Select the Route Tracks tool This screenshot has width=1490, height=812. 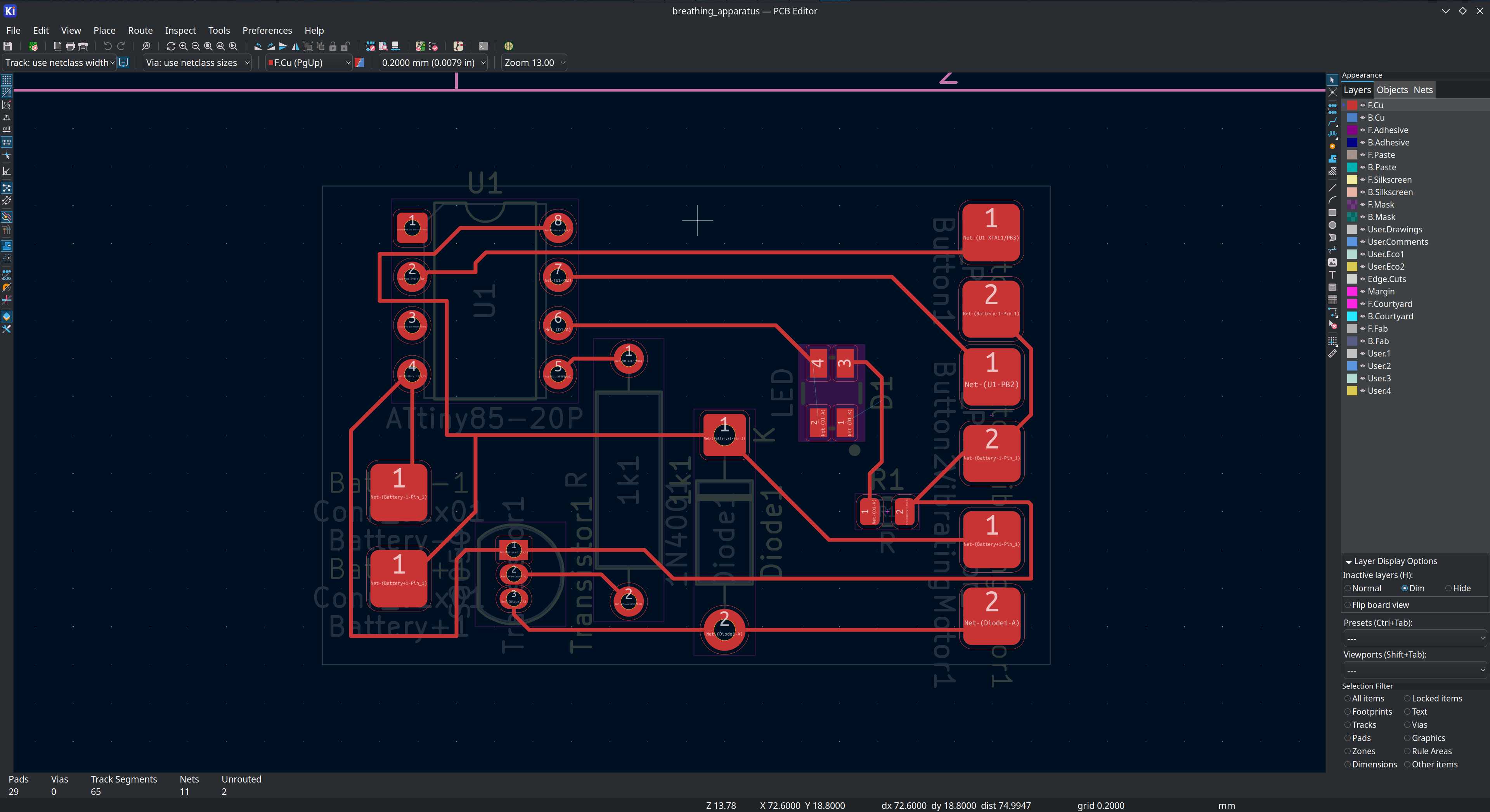coord(1332,121)
